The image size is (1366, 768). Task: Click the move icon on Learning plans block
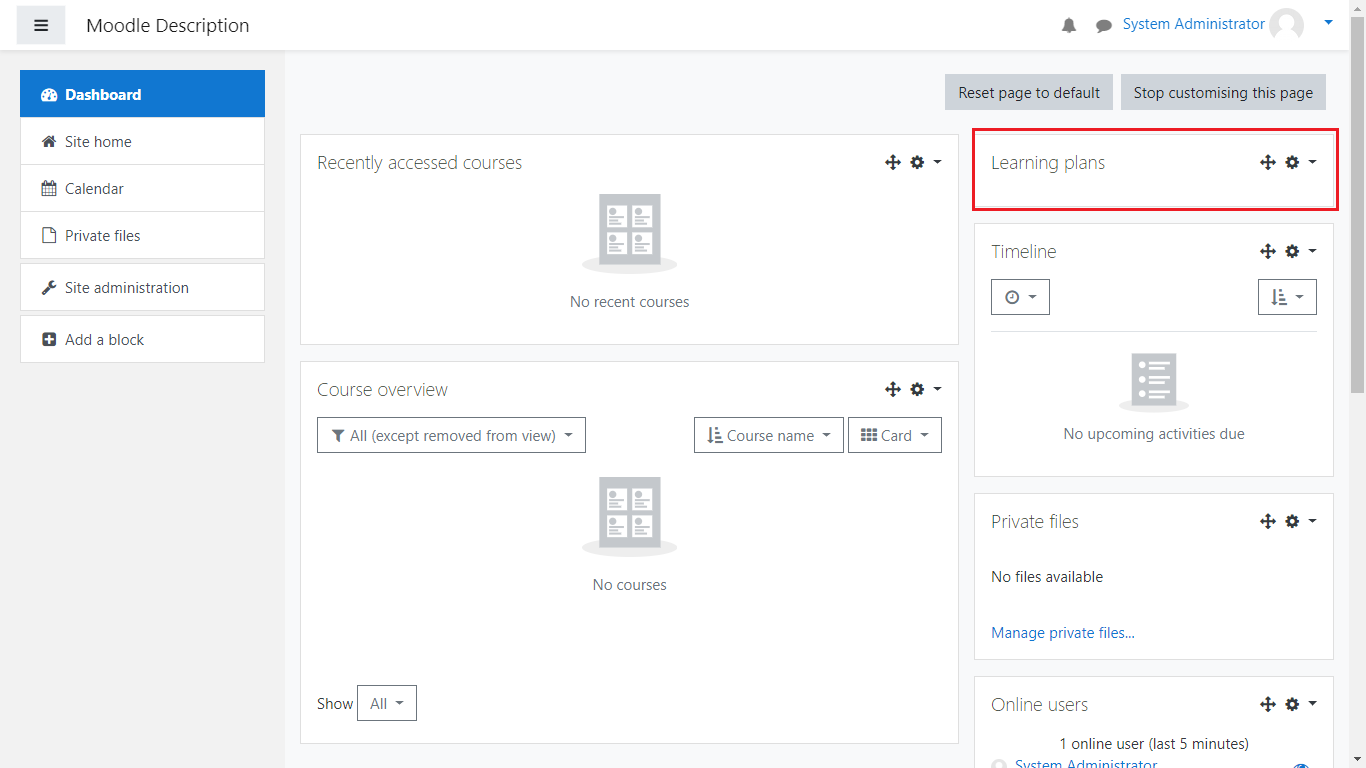[1267, 162]
